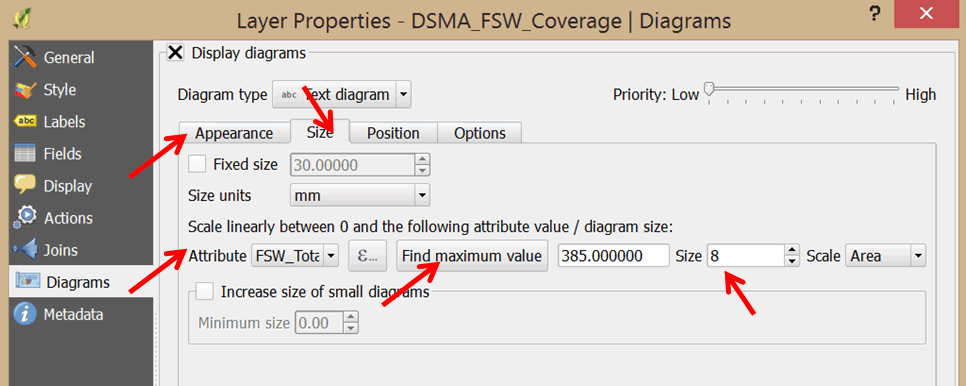The height and width of the screenshot is (386, 966).
Task: Select the Labels abc icon
Action: [x=25, y=122]
